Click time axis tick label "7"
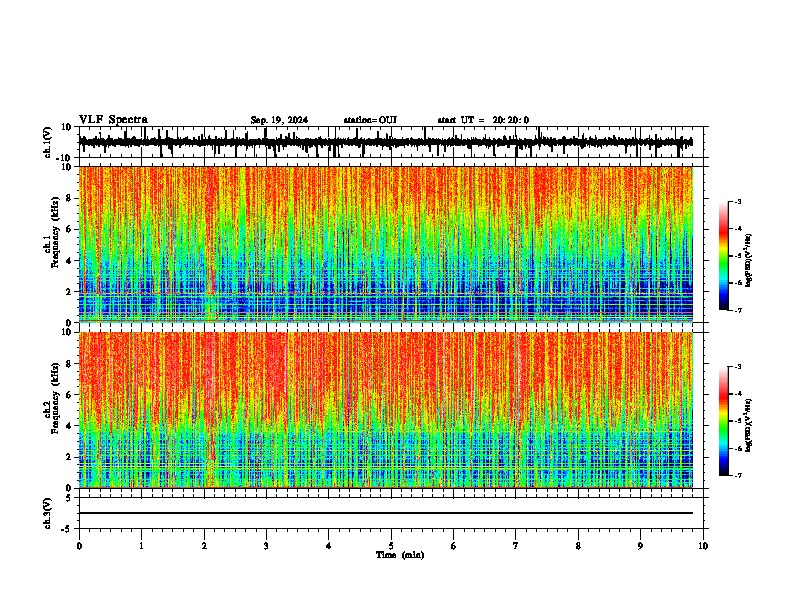The image size is (792, 612). pyautogui.click(x=516, y=546)
